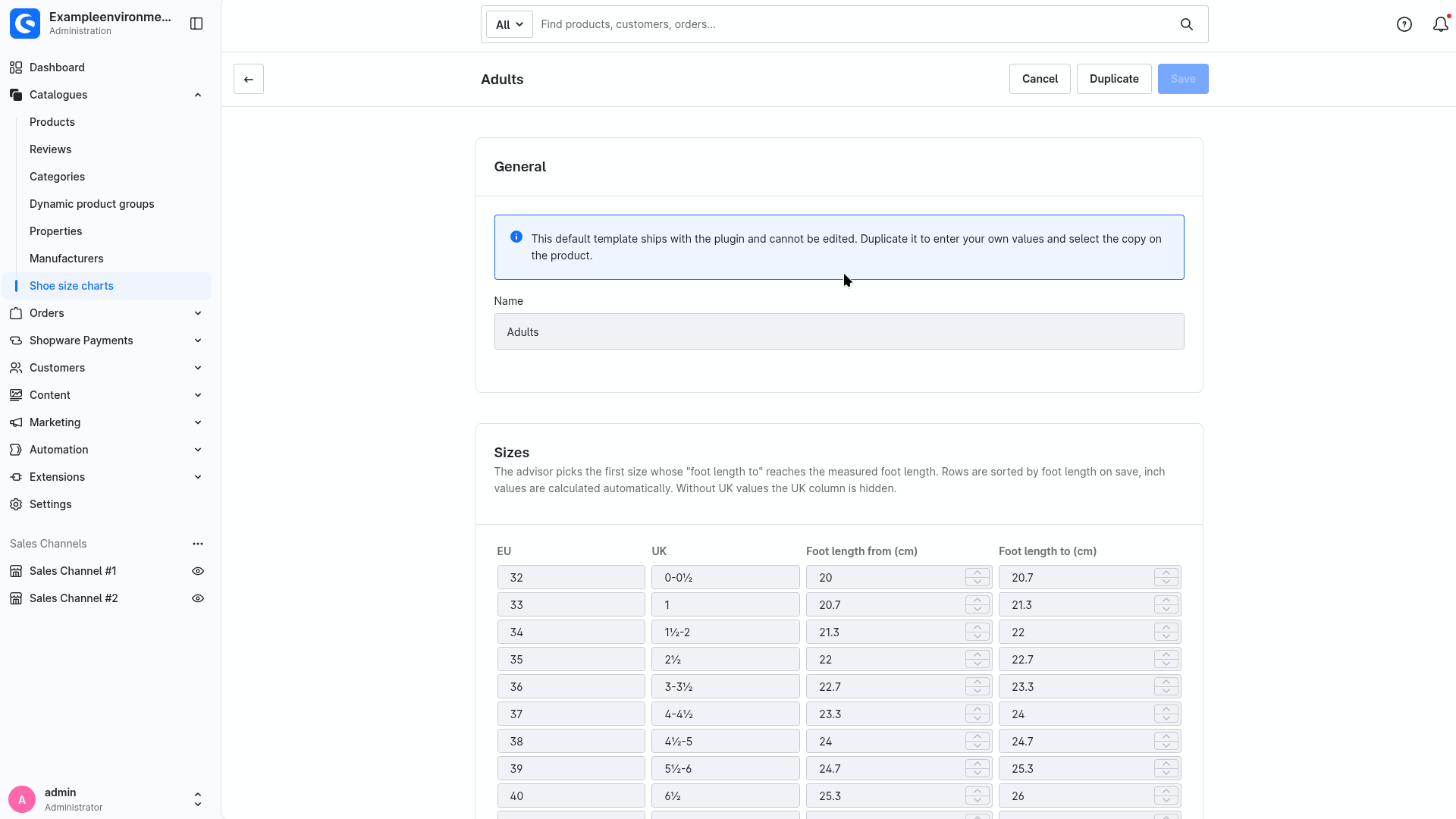Open the All search scope dropdown
The width and height of the screenshot is (1456, 819).
pos(510,24)
